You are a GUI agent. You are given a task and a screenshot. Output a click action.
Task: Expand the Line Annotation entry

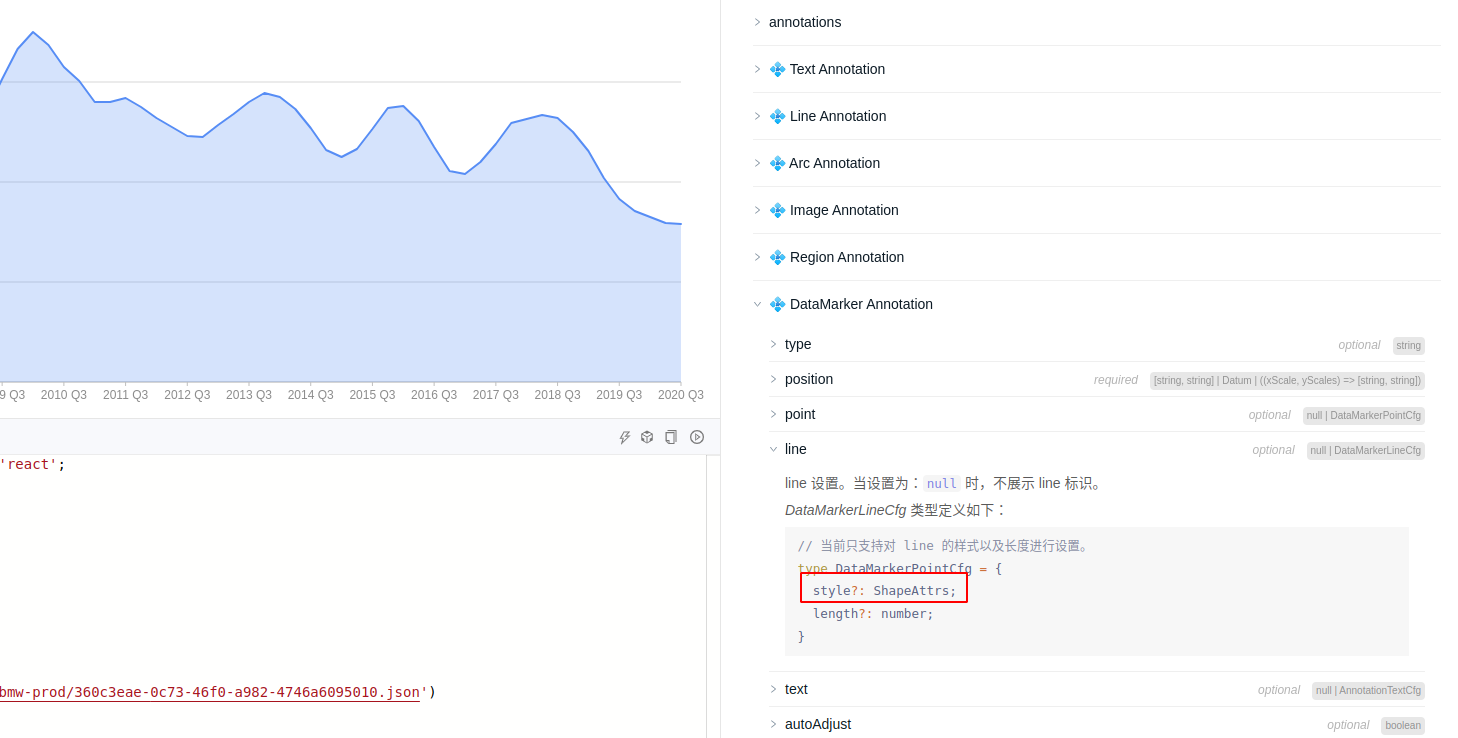point(757,116)
